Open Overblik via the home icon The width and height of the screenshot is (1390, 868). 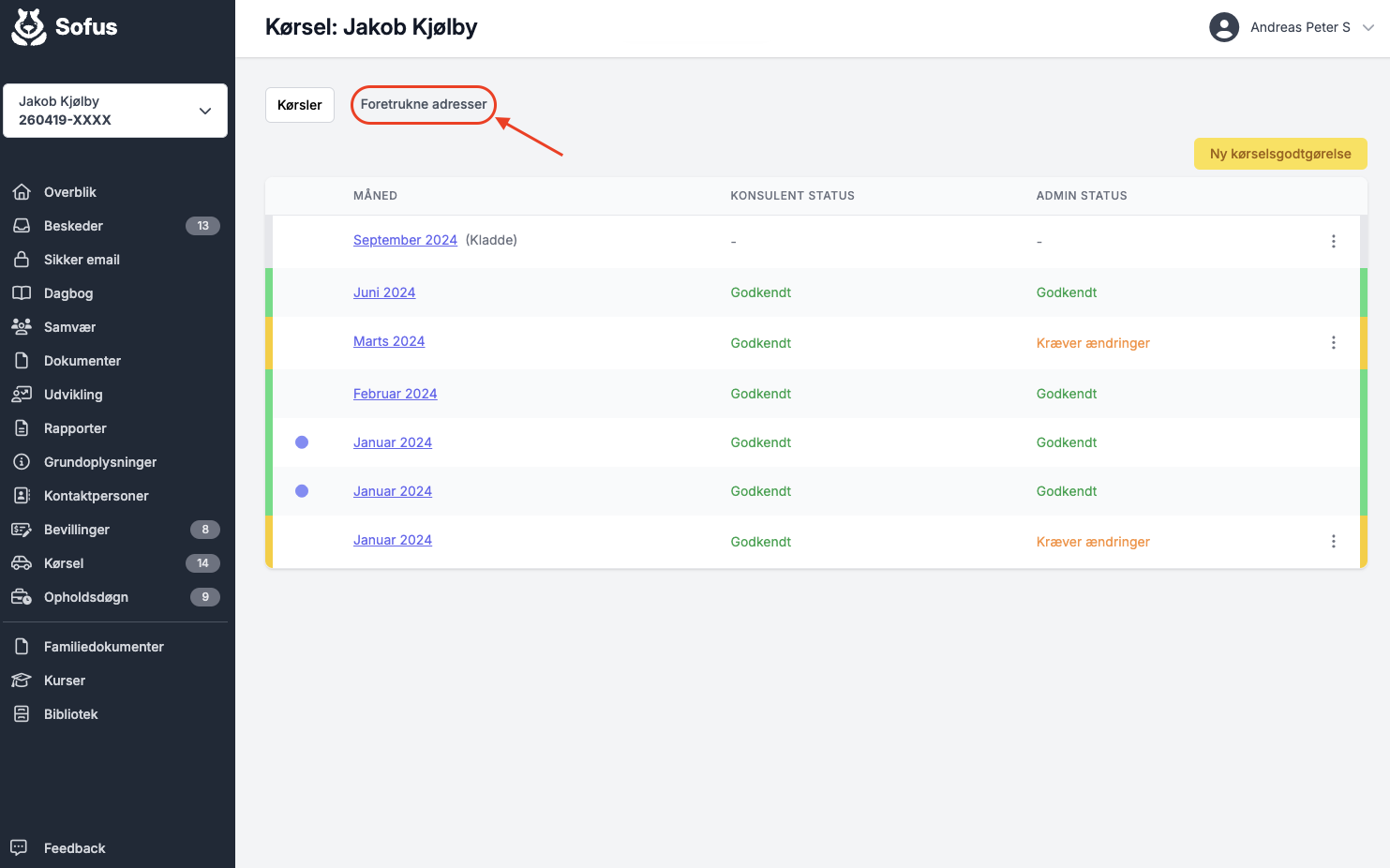tap(22, 192)
